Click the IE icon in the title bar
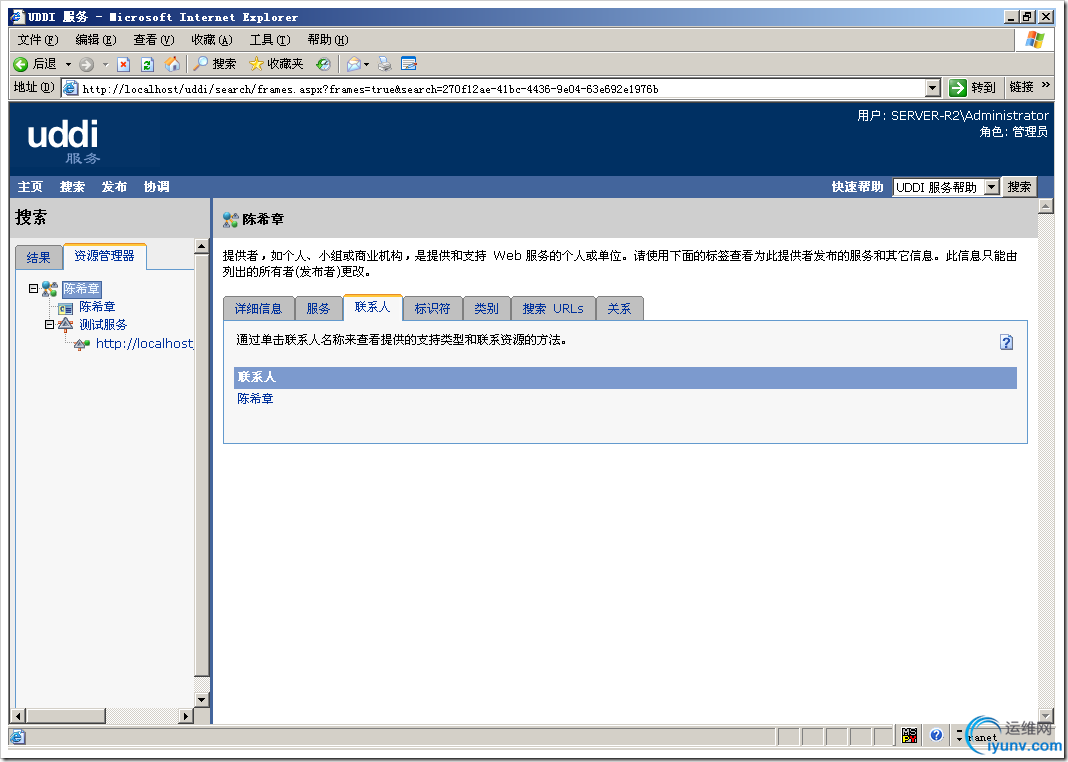1068x762 pixels. (x=16, y=16)
